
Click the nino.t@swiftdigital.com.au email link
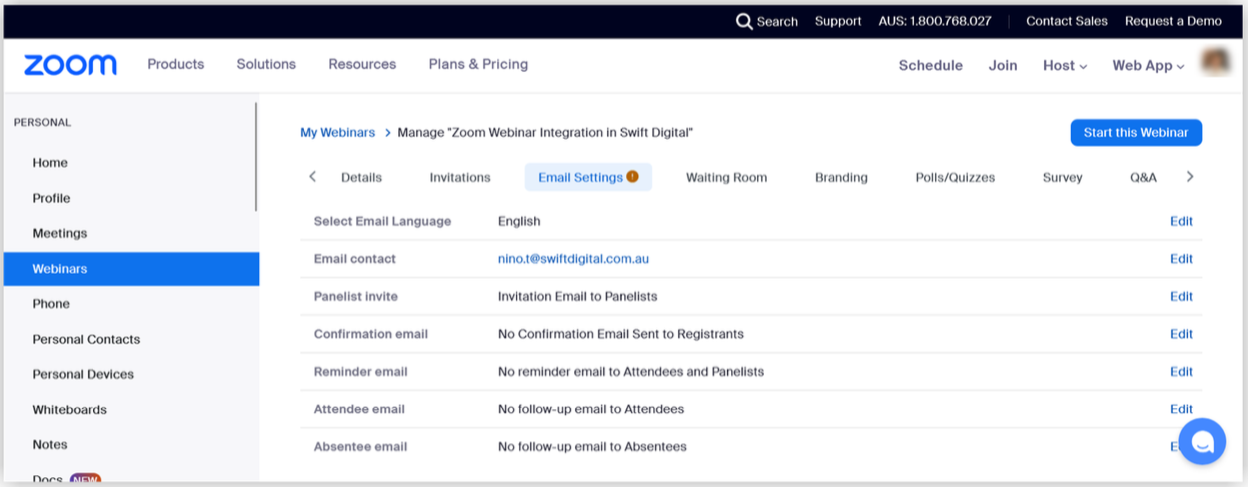click(x=573, y=259)
